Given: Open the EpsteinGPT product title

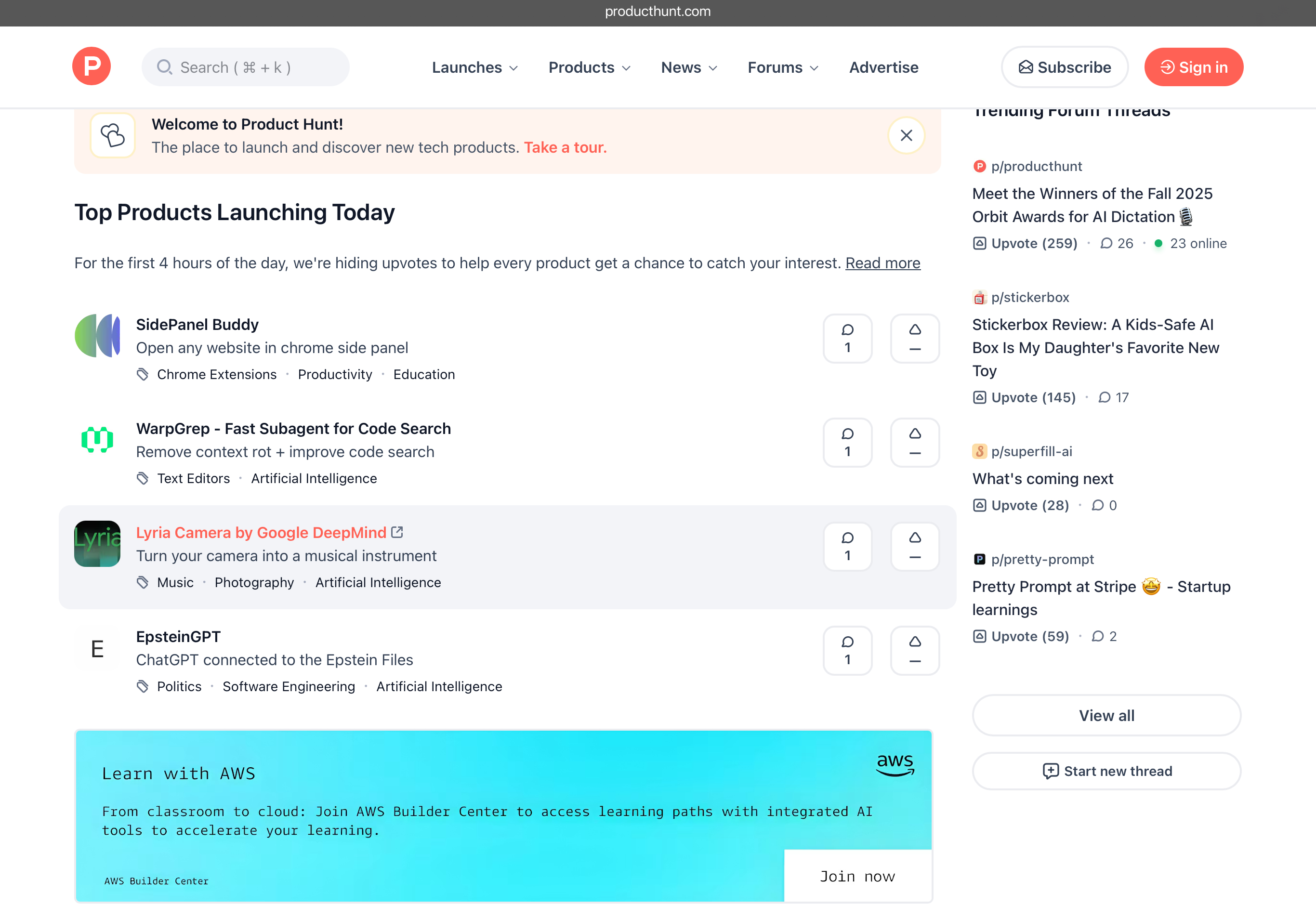Looking at the screenshot, I should click(178, 637).
